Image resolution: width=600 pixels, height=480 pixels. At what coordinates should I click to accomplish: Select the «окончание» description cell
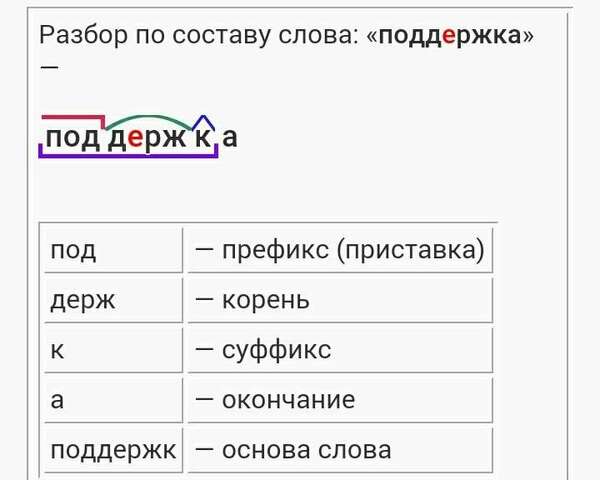[x=340, y=400]
